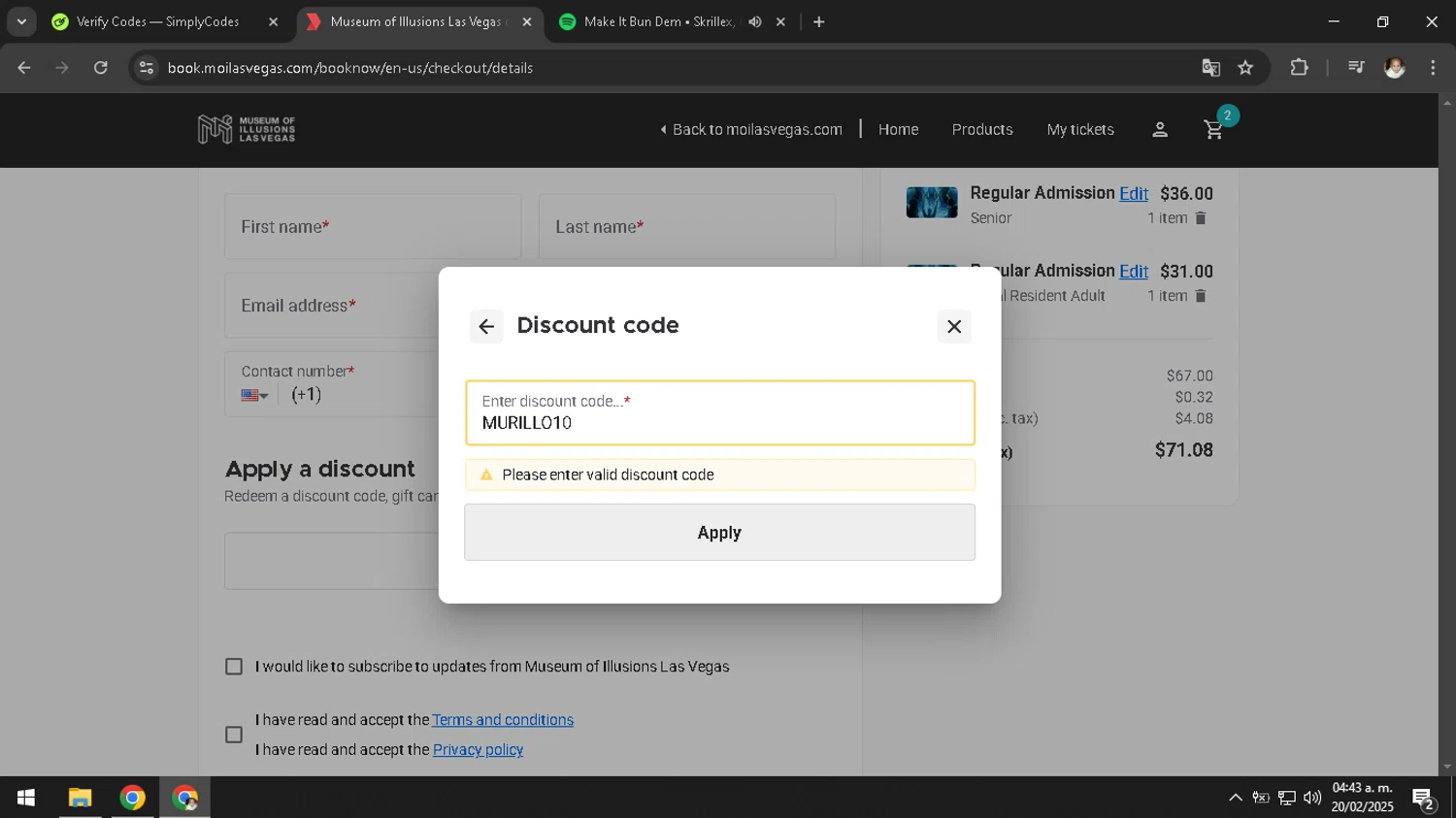Bookmark this page with the star
This screenshot has height=818, width=1456.
point(1245,67)
